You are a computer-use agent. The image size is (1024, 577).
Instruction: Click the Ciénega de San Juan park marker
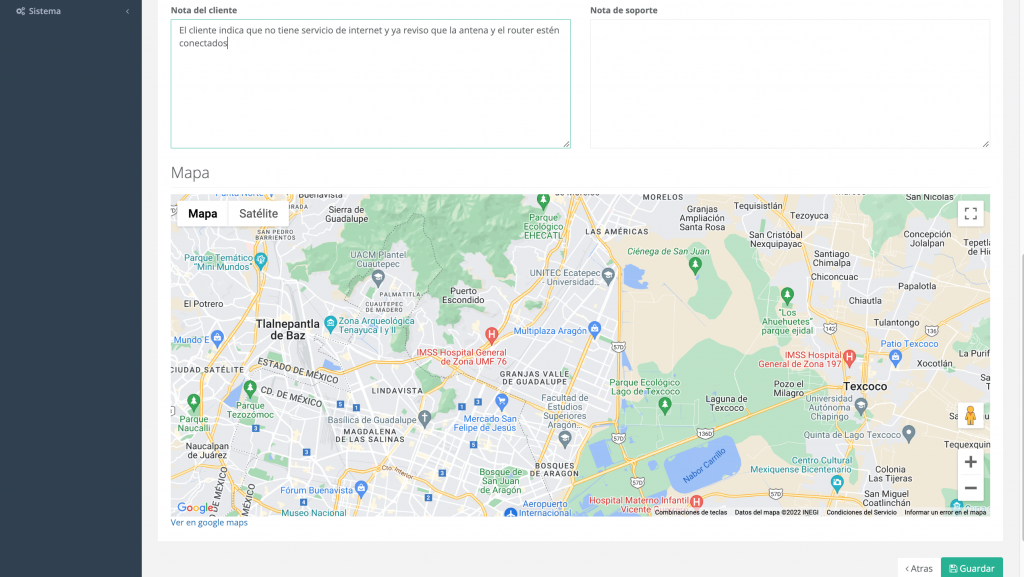pos(695,266)
